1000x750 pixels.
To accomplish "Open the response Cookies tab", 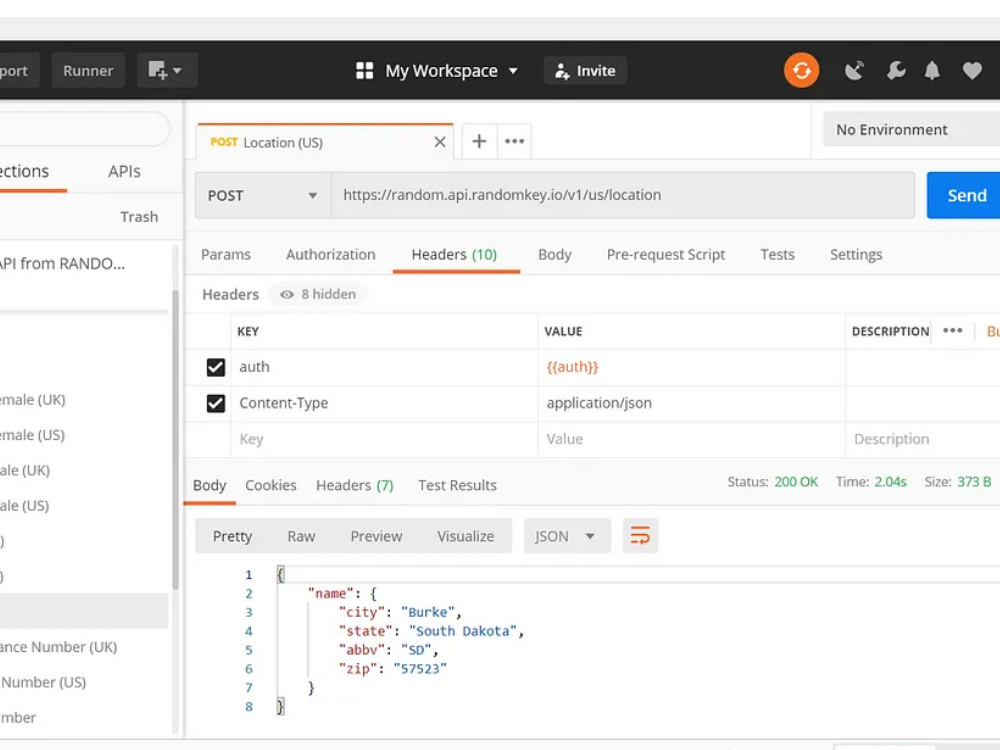I will pos(270,485).
